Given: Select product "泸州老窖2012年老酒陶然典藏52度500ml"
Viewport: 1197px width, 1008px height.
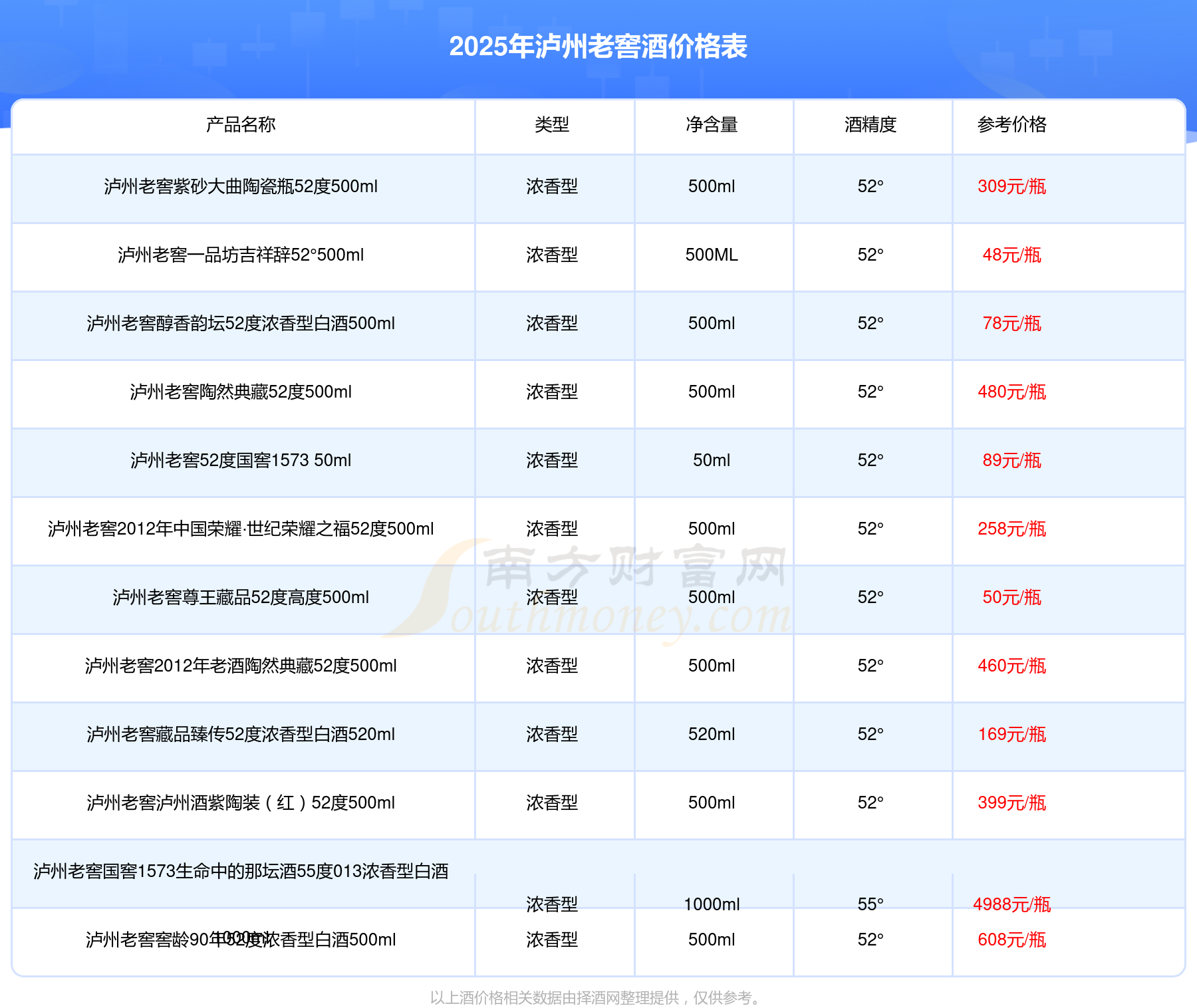Looking at the screenshot, I should (x=241, y=666).
